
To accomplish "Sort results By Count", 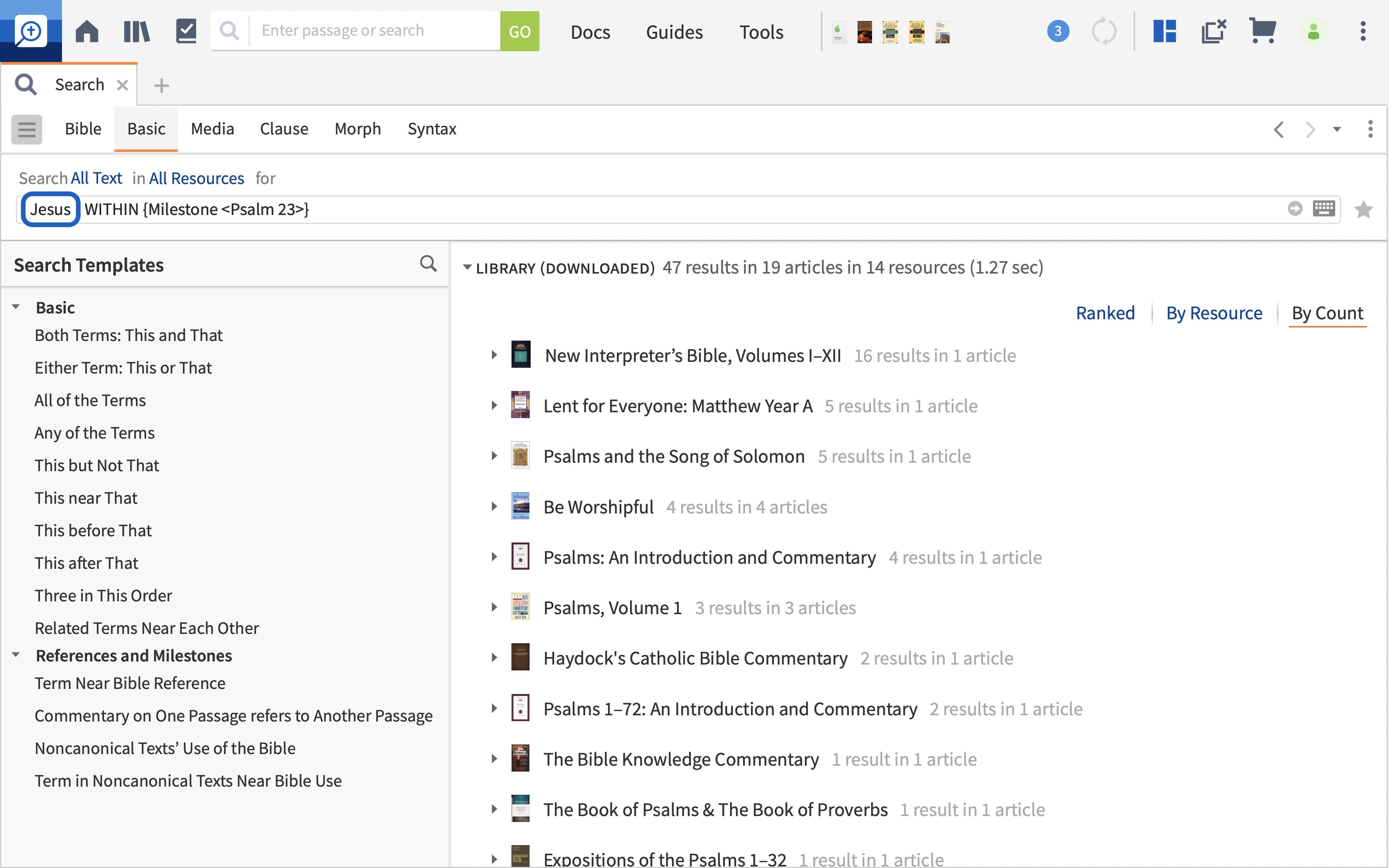I will click(1327, 313).
